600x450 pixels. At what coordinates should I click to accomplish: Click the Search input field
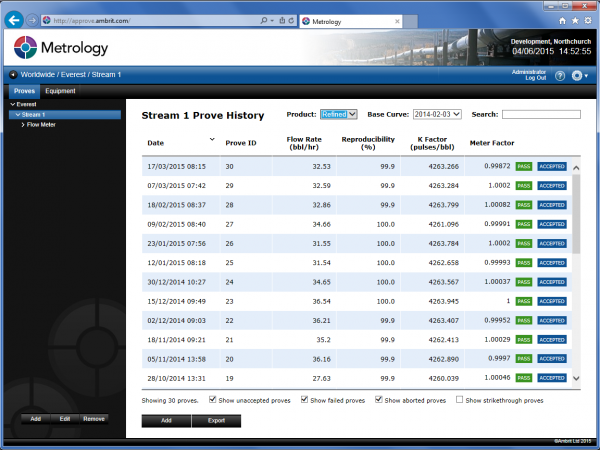click(541, 114)
